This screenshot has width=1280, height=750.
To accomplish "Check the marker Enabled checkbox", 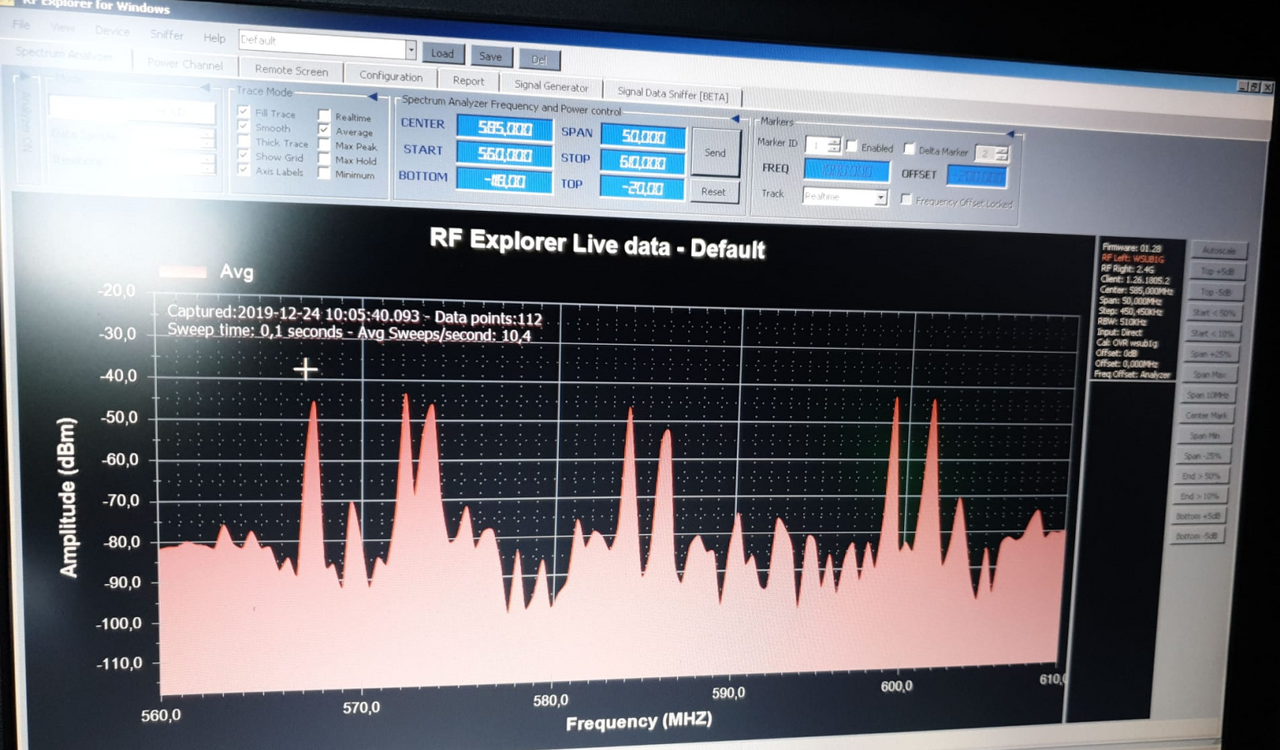I will (x=852, y=147).
